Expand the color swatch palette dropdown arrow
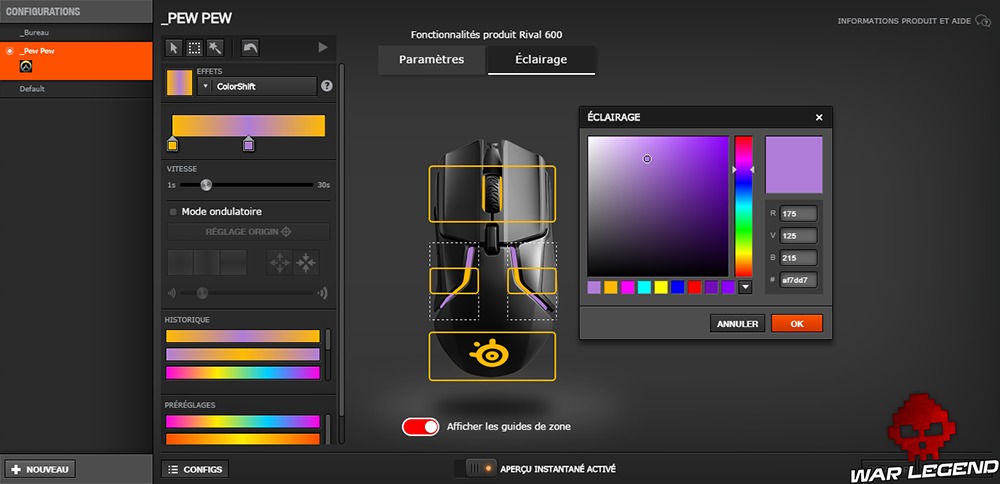 coord(744,288)
